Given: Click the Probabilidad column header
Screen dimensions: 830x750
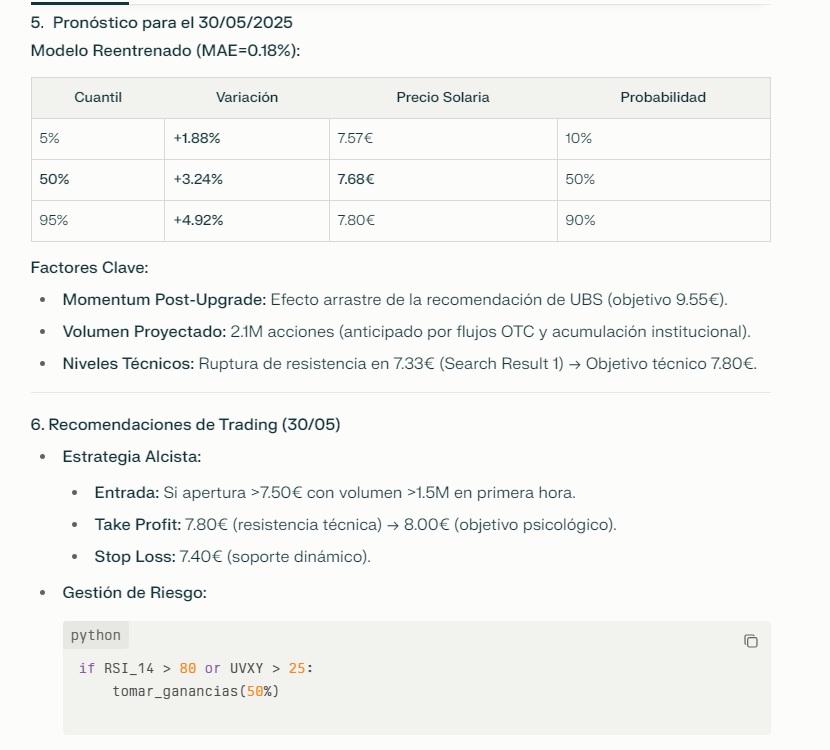Looking at the screenshot, I should click(x=663, y=97).
